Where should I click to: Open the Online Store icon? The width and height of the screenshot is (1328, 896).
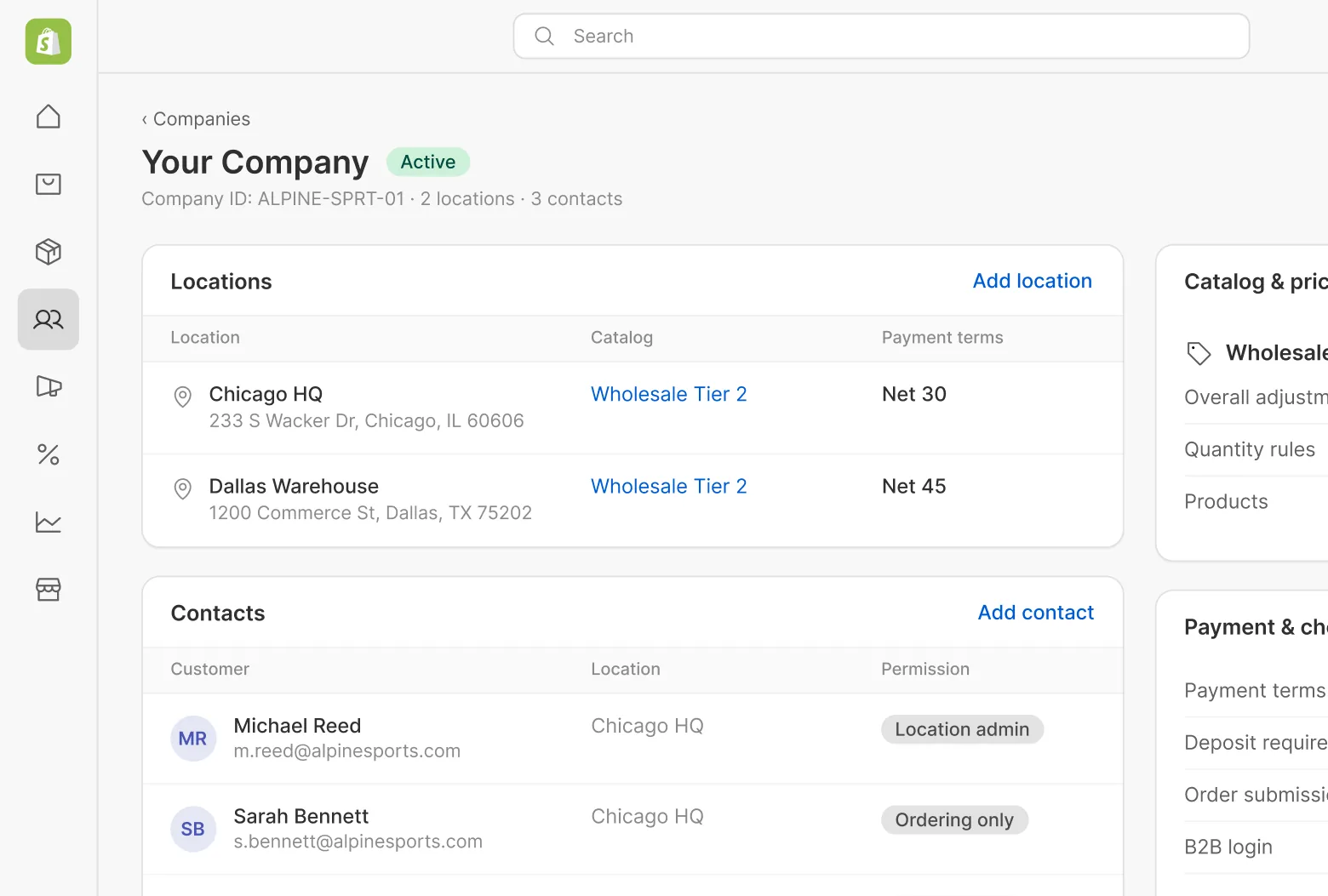[x=49, y=589]
